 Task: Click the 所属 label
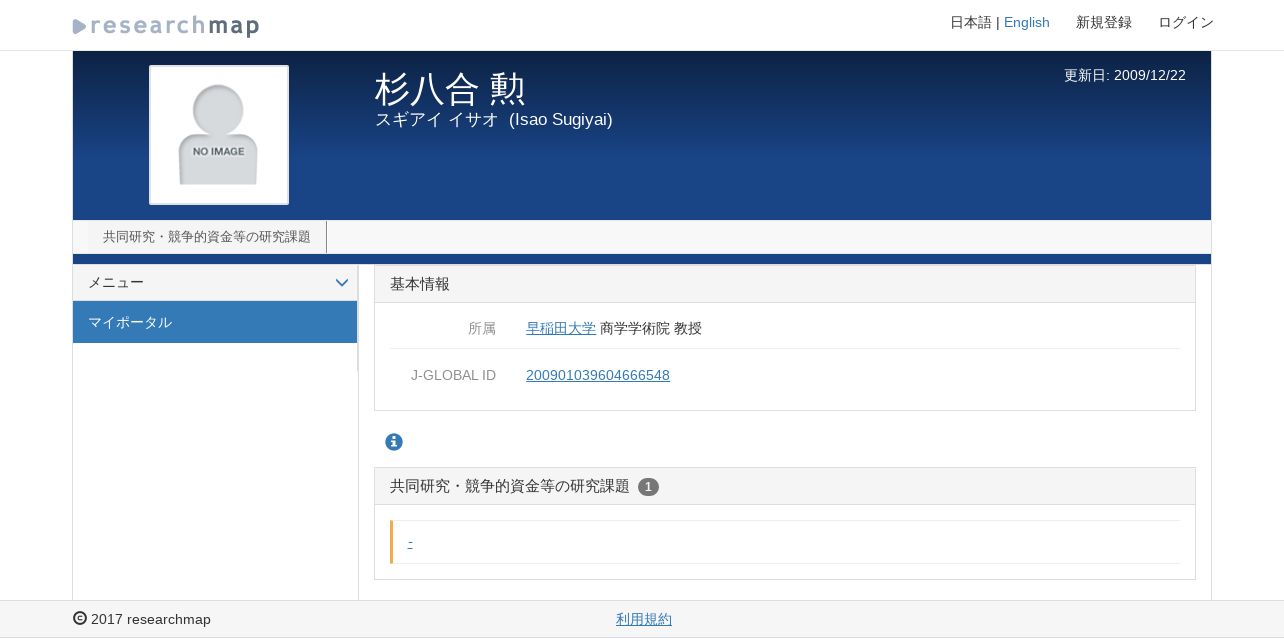(x=482, y=328)
